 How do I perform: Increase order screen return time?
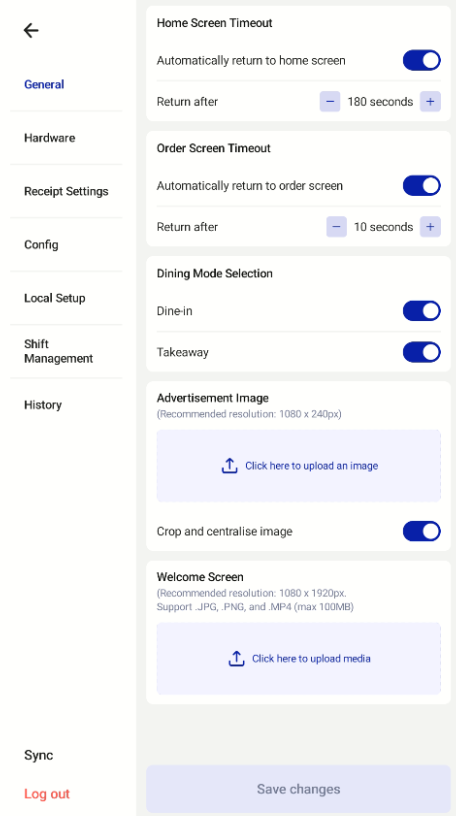click(430, 227)
